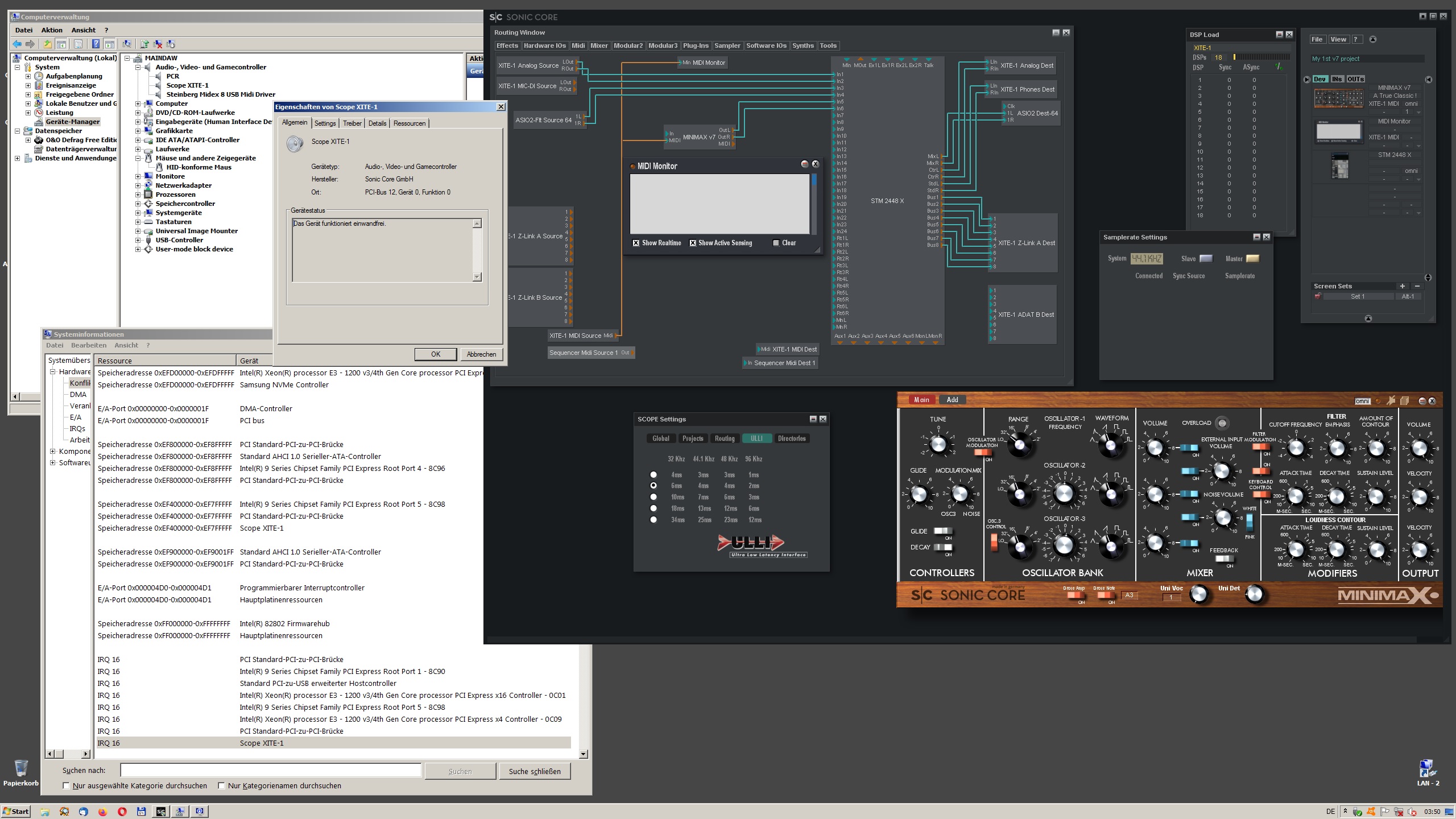Open the Treiber tab in Scope XITE-1 properties
1456x819 pixels.
point(351,123)
